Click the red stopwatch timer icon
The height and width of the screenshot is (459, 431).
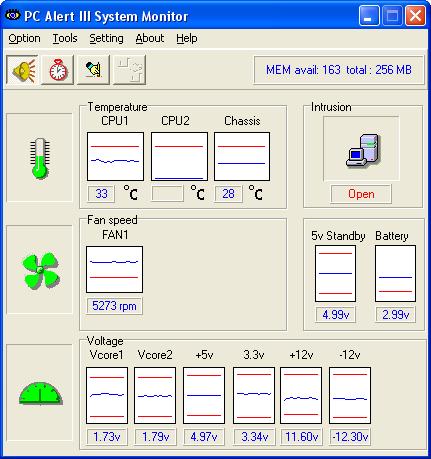[58, 70]
